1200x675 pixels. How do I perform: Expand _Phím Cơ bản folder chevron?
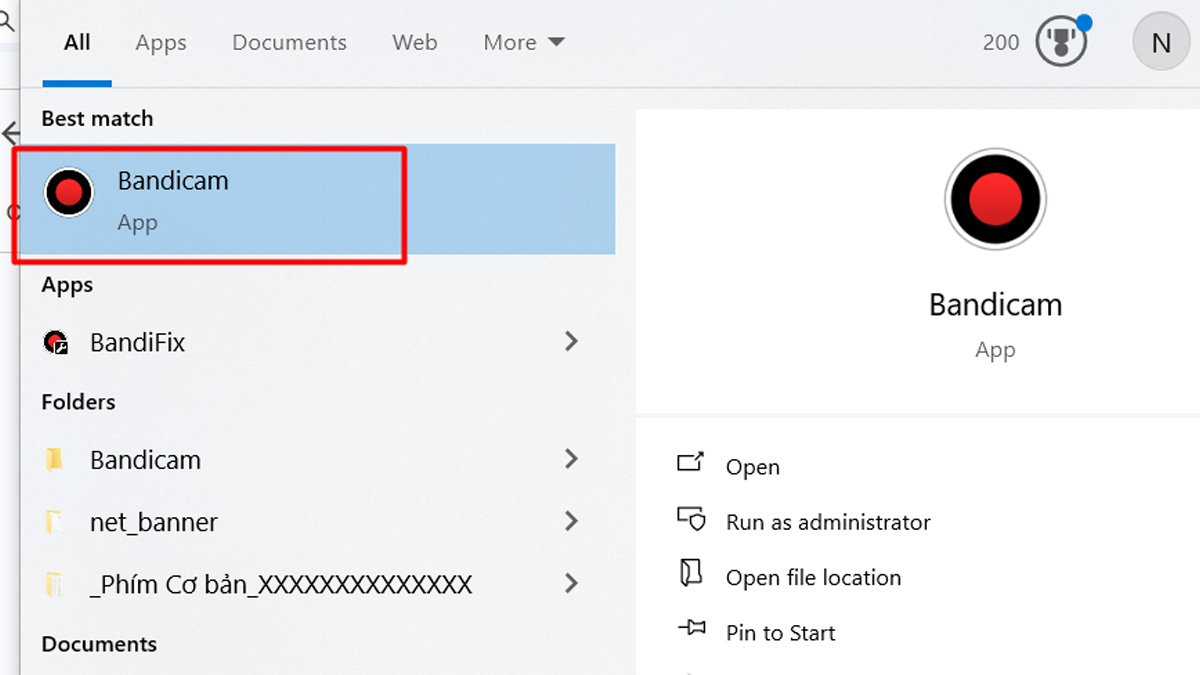tap(571, 582)
